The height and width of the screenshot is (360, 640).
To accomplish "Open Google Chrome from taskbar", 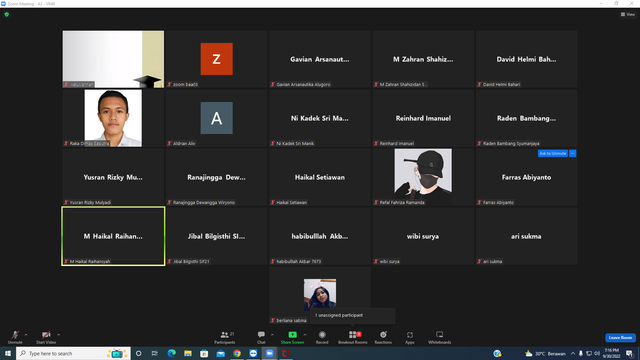I will 237,353.
